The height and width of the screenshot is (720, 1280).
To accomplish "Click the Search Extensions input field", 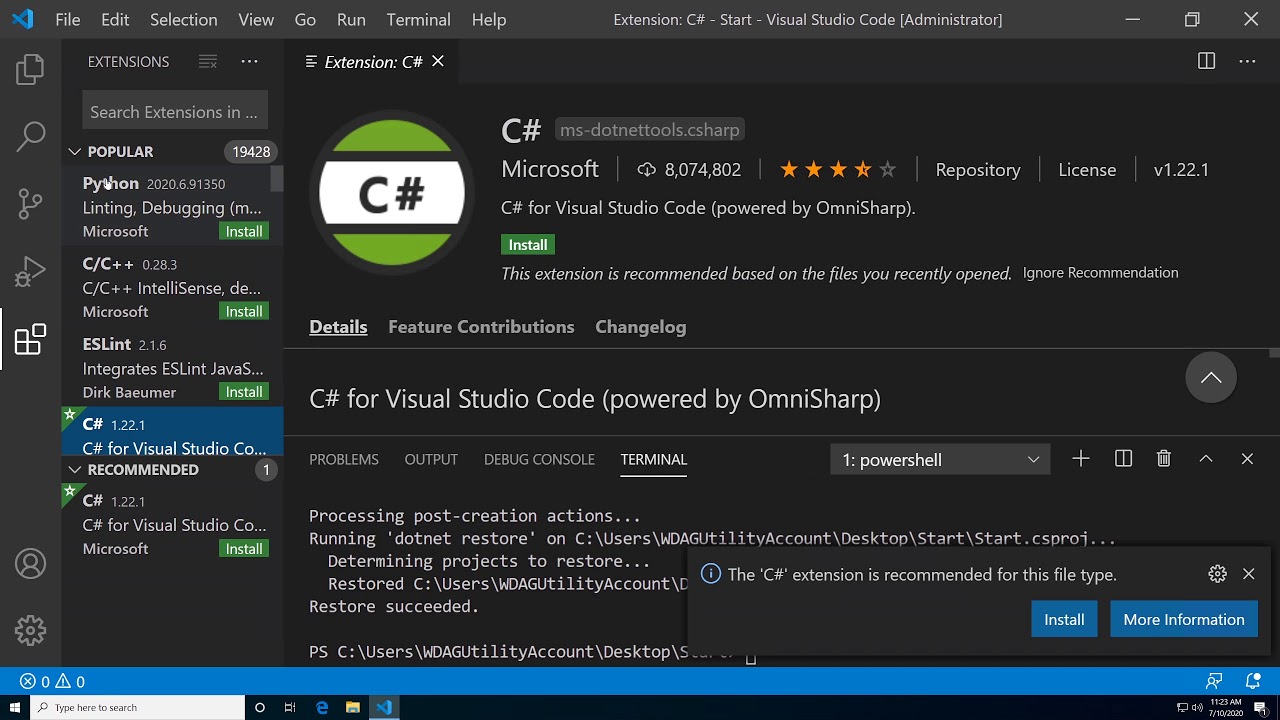I will pos(175,112).
